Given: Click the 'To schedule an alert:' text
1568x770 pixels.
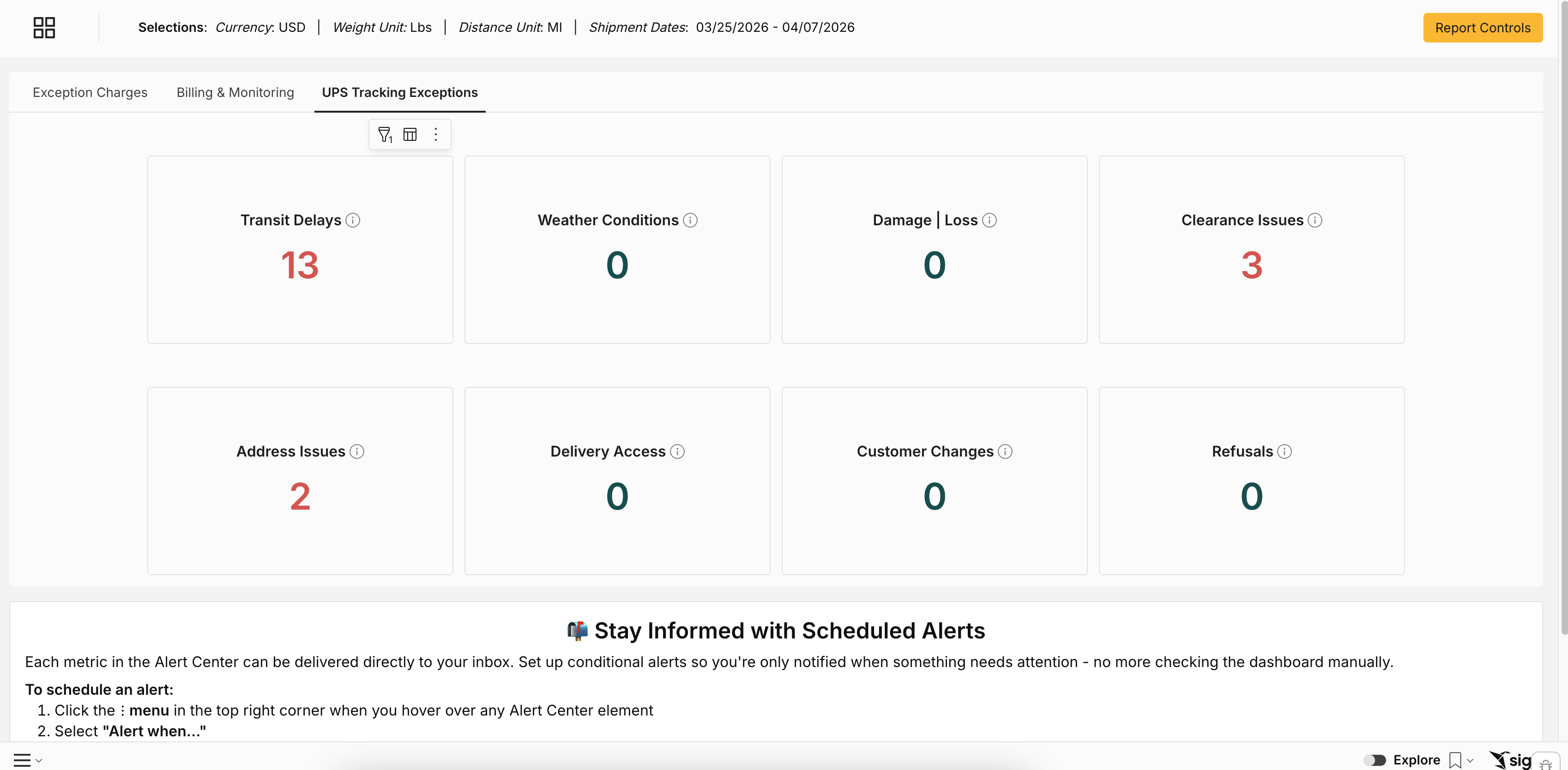Looking at the screenshot, I should pos(99,690).
